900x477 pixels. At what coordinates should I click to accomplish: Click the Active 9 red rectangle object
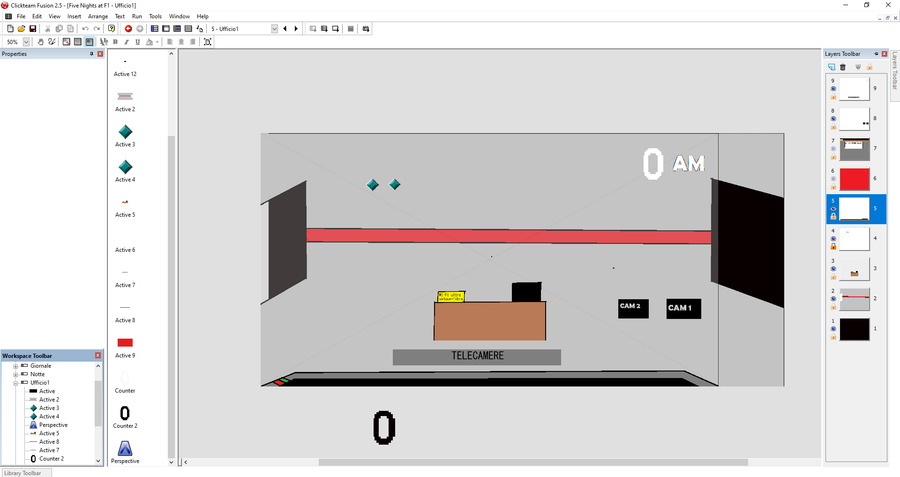(x=125, y=343)
